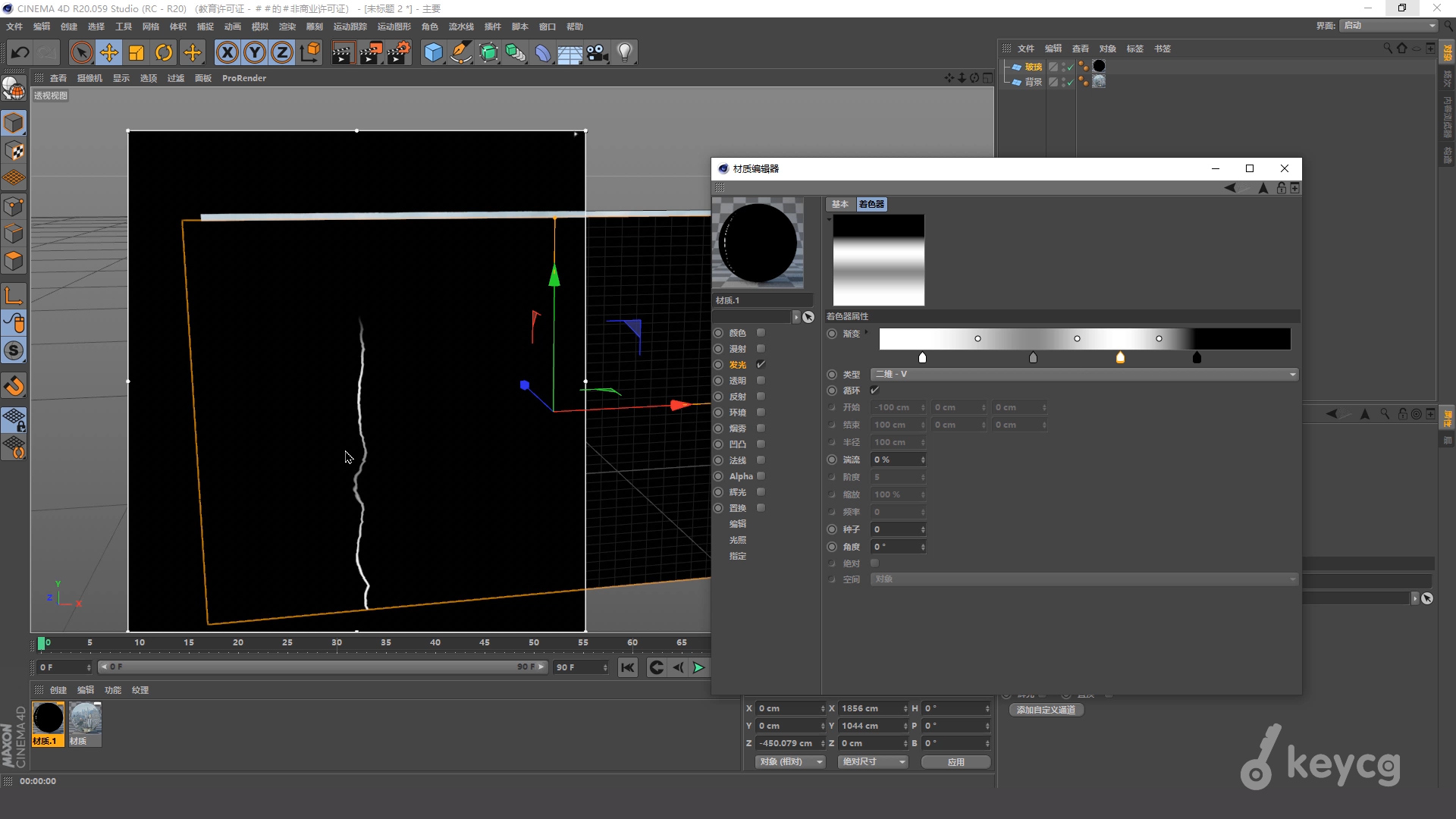Add a Light object via bulb icon
Viewport: 1456px width, 819px height.
(625, 52)
